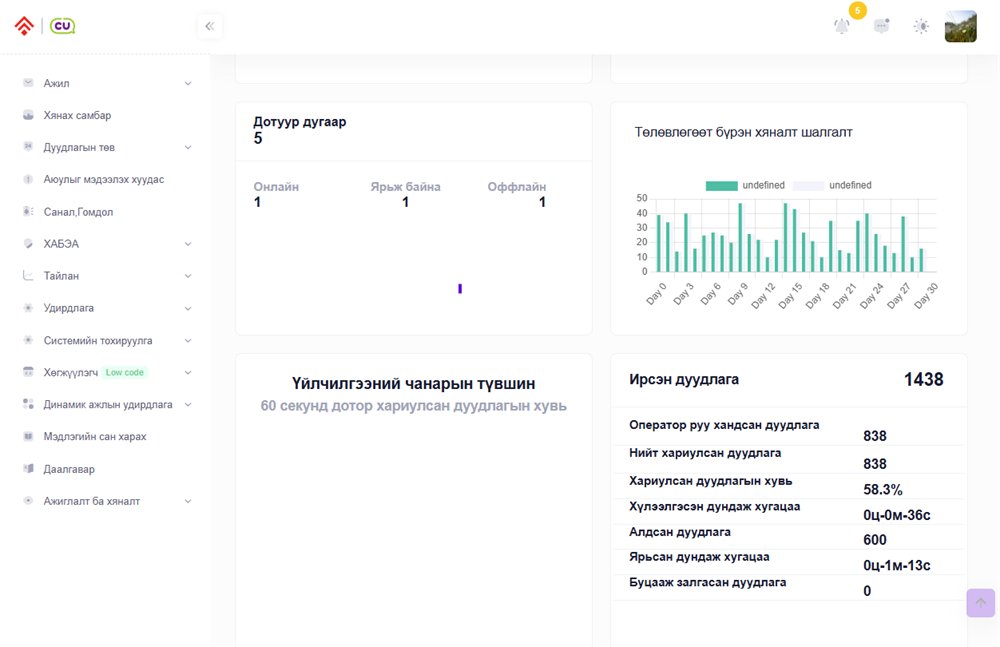Expand the Тайлан chevron
This screenshot has width=1000, height=647.
[x=188, y=276]
